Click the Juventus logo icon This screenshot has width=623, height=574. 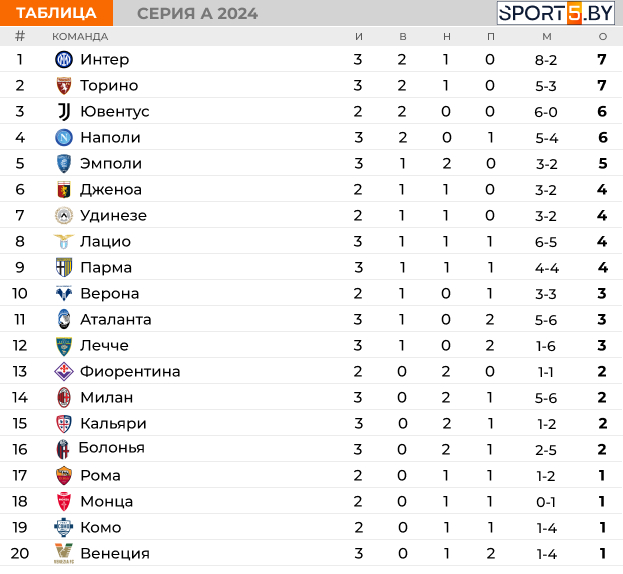[64, 112]
